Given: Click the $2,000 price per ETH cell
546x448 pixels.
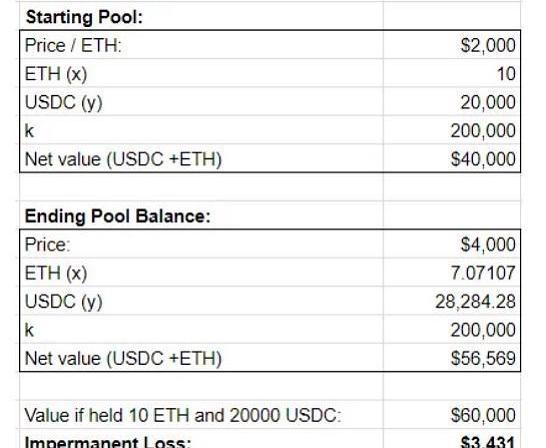Looking at the screenshot, I should (452, 45).
